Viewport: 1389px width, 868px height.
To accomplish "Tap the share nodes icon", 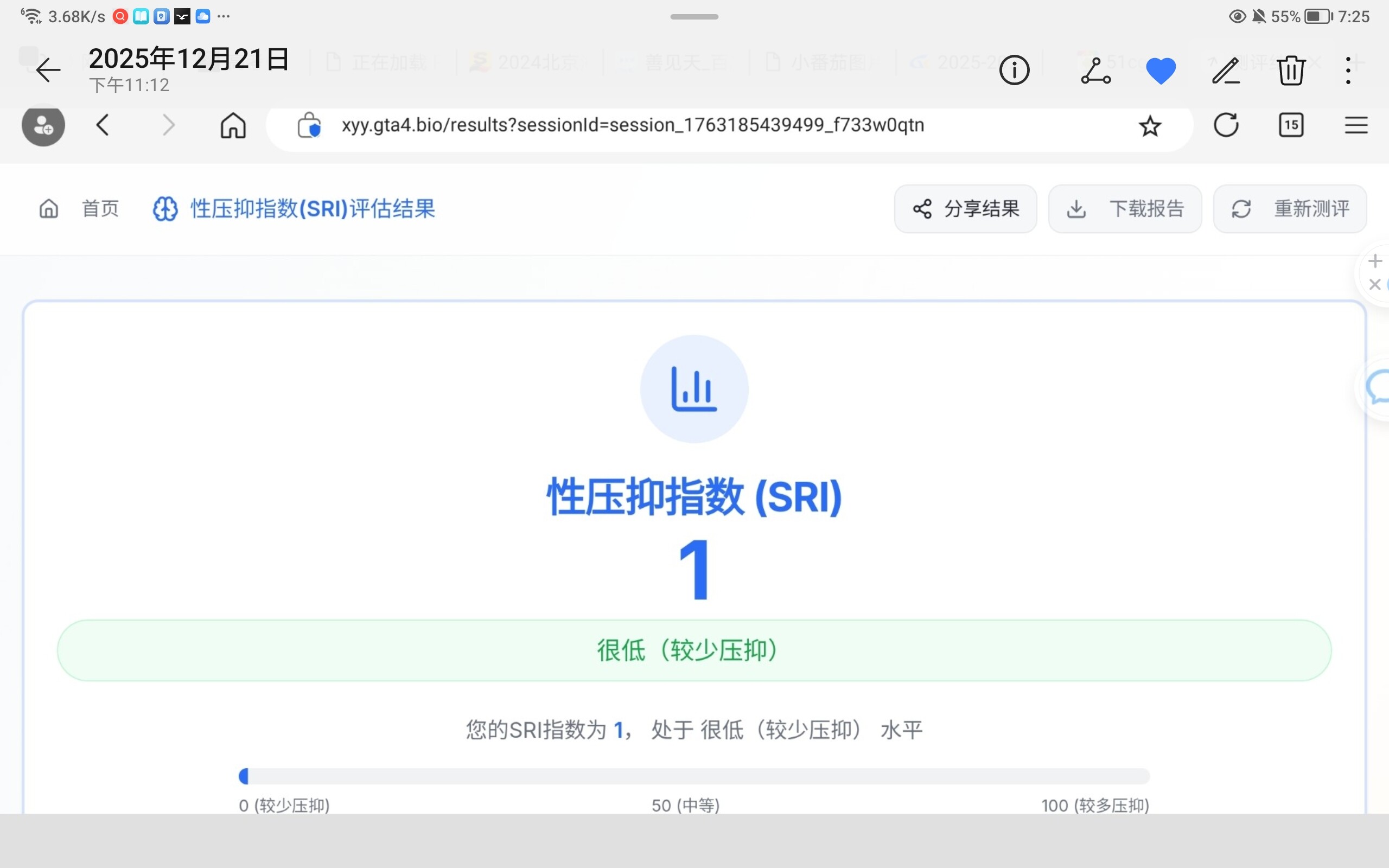I will tap(1095, 71).
